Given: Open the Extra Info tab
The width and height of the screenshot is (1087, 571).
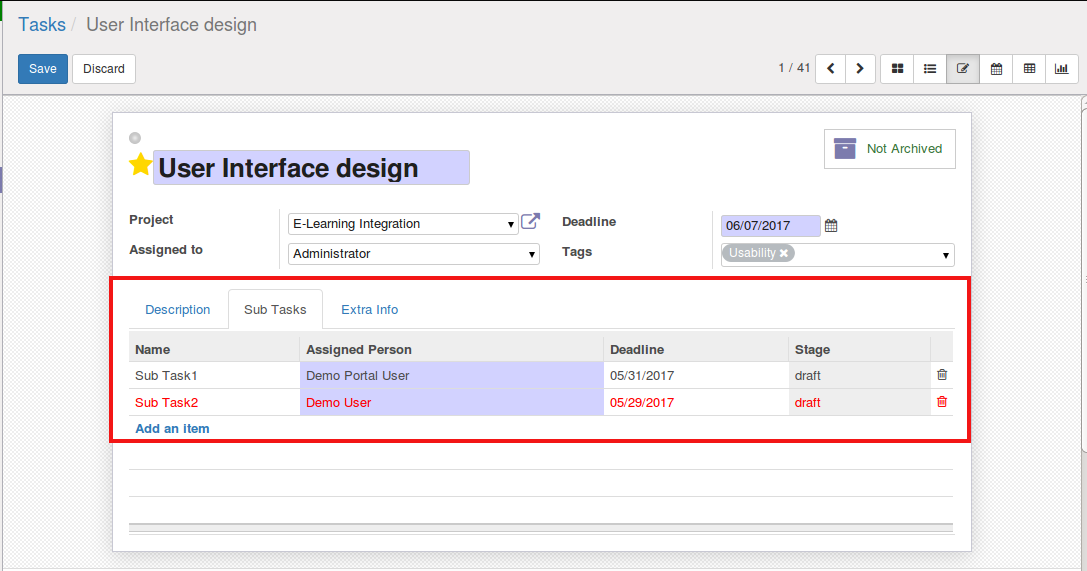Looking at the screenshot, I should (369, 310).
